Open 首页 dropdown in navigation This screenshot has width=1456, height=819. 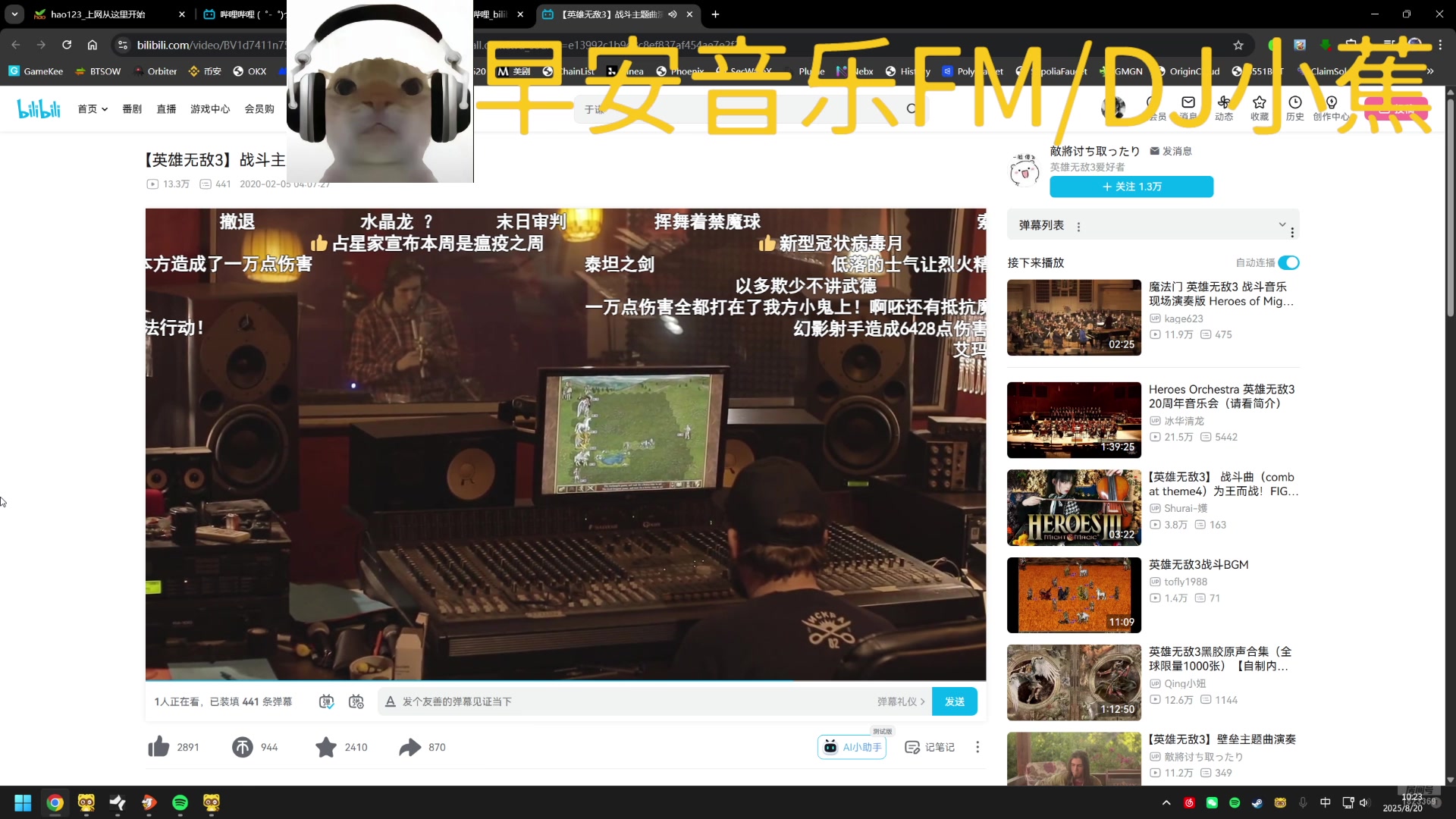93,109
